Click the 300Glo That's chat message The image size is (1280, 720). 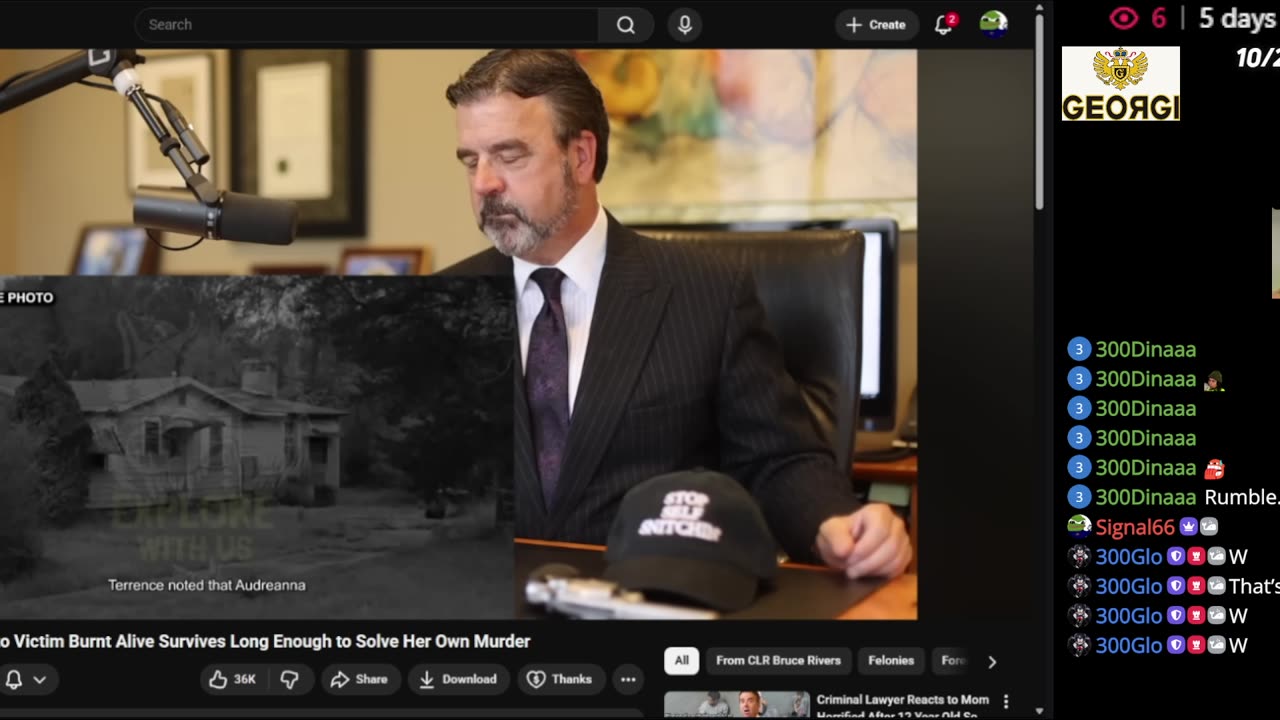pyautogui.click(x=1173, y=586)
